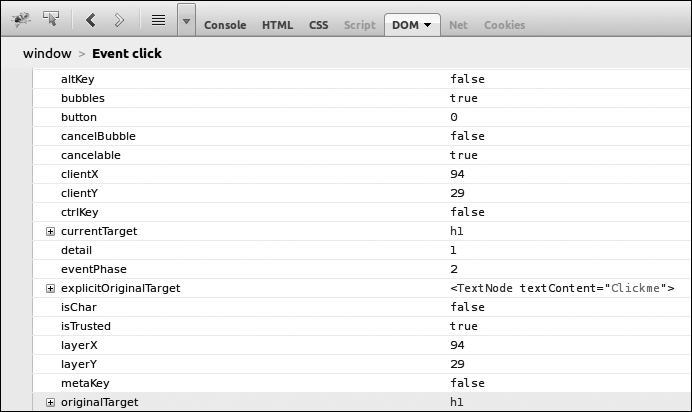This screenshot has height=412, width=692.
Task: Click the h1 value of originalTarget
Action: (457, 402)
